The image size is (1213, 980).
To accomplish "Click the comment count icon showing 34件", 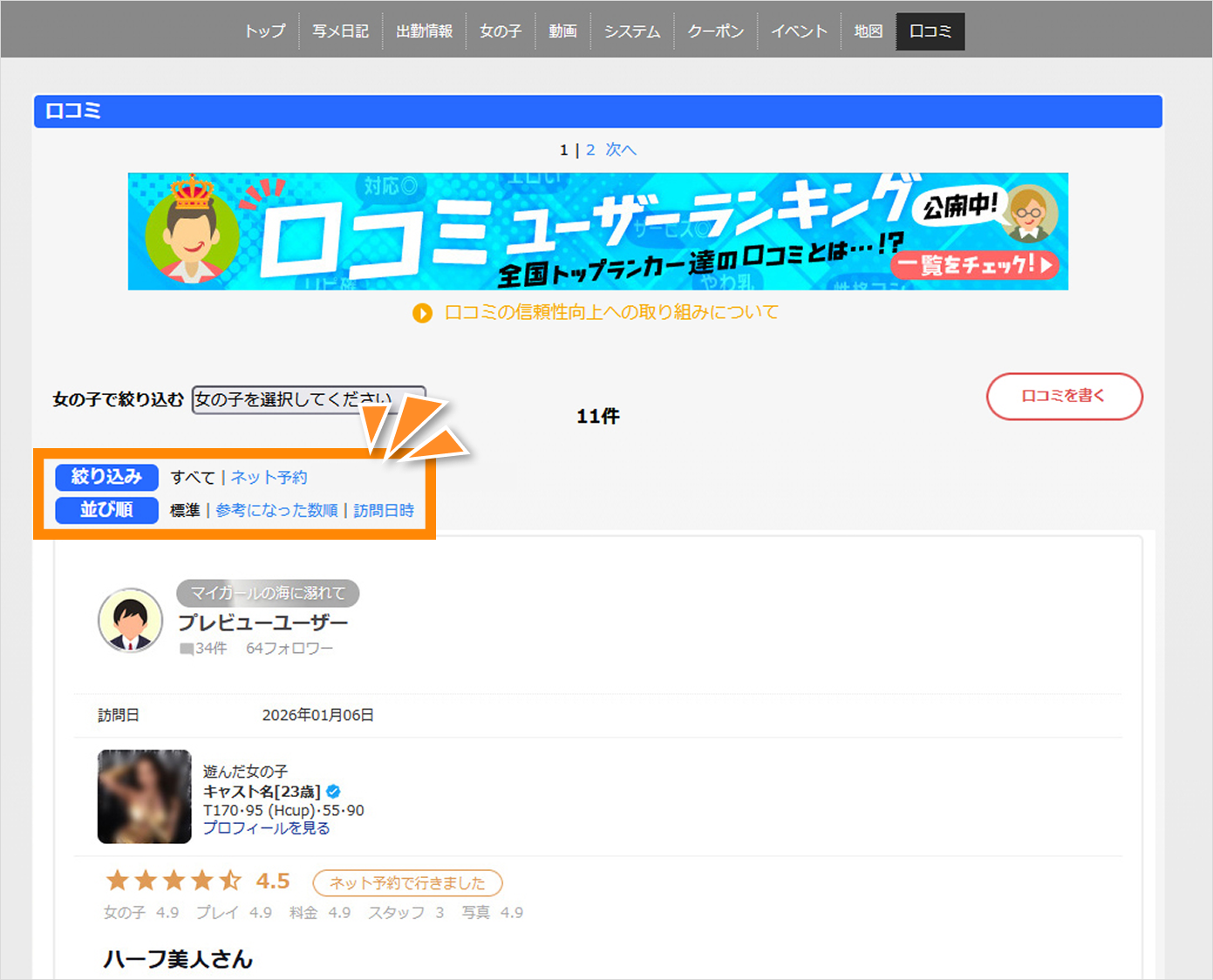I will [x=187, y=649].
